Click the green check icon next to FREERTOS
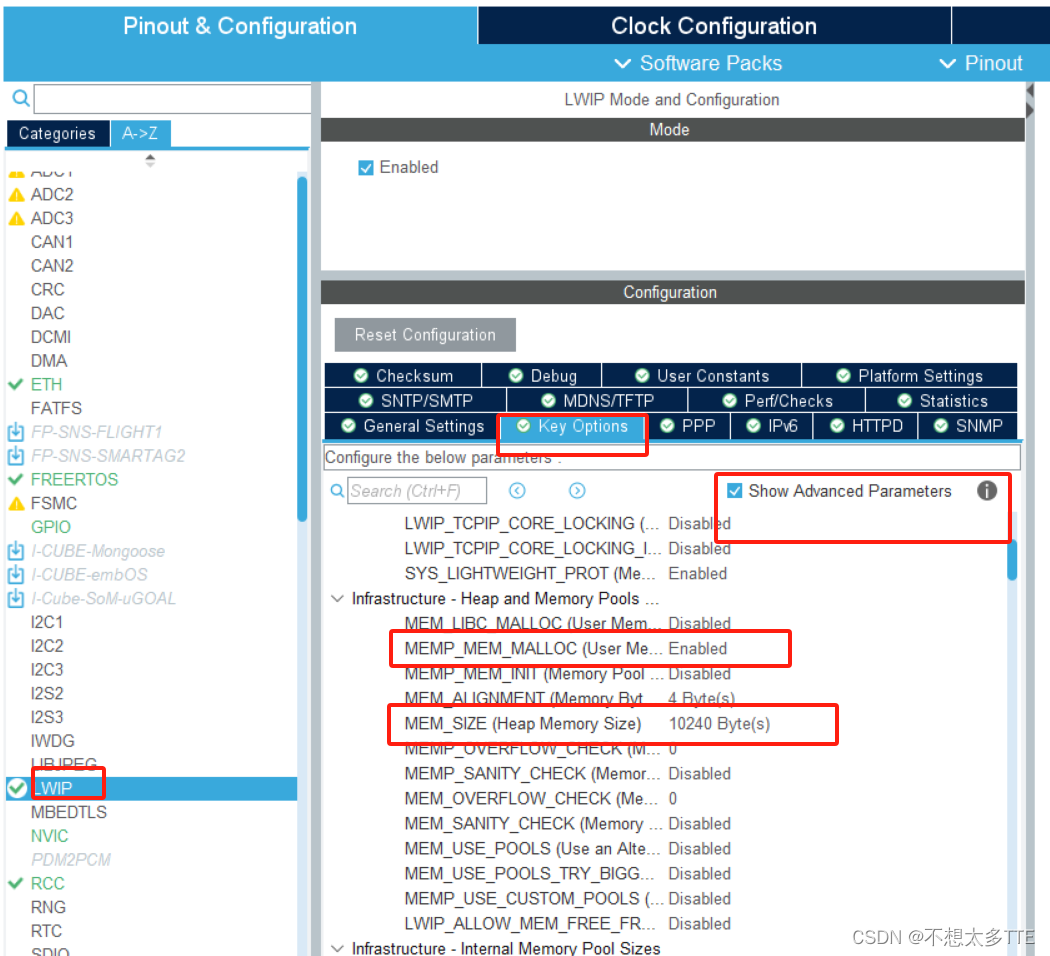The image size is (1050, 956). (17, 479)
